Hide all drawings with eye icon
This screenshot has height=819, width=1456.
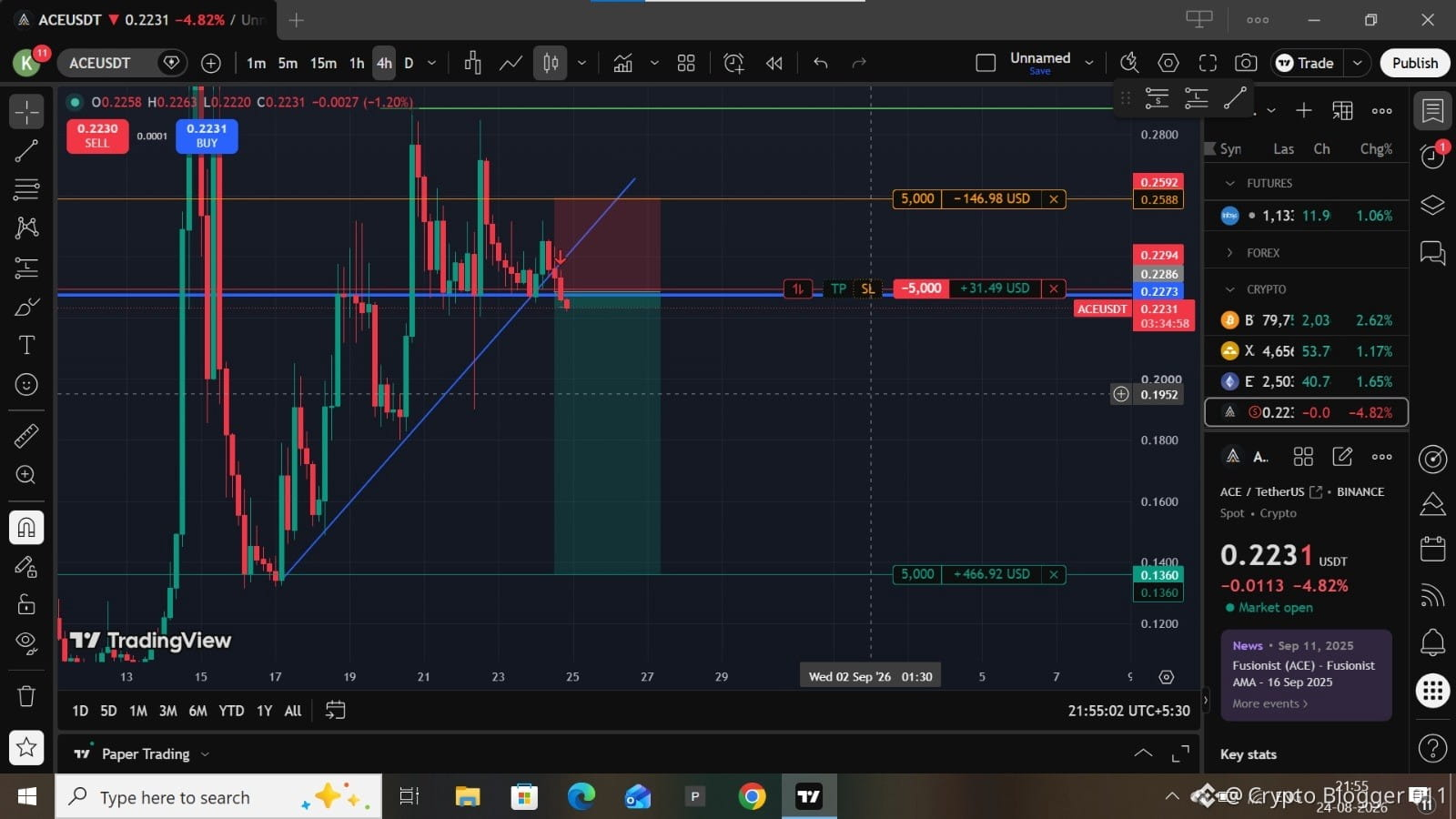tap(26, 644)
